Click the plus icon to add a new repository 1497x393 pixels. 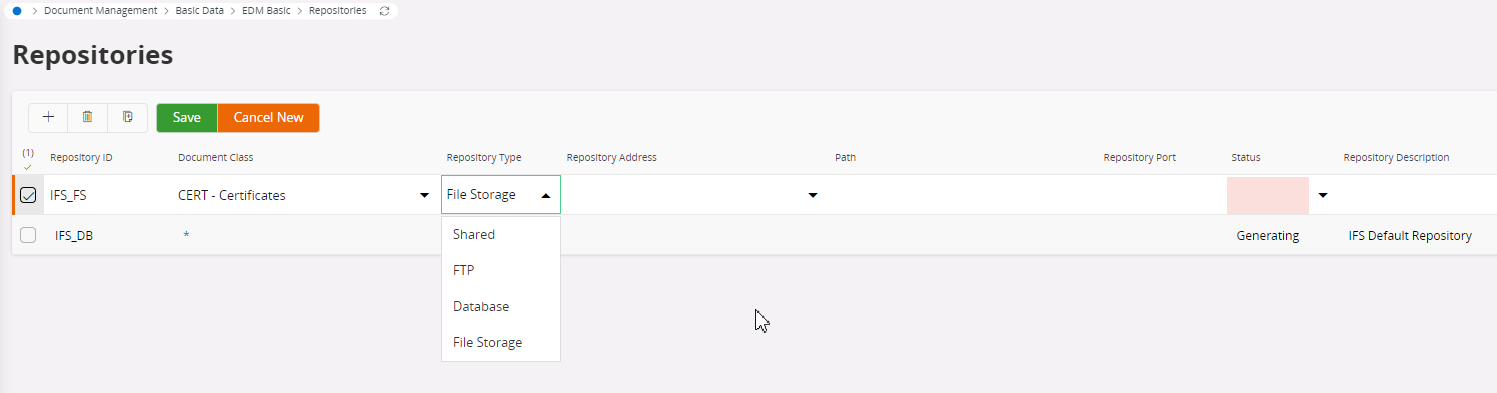(48, 117)
